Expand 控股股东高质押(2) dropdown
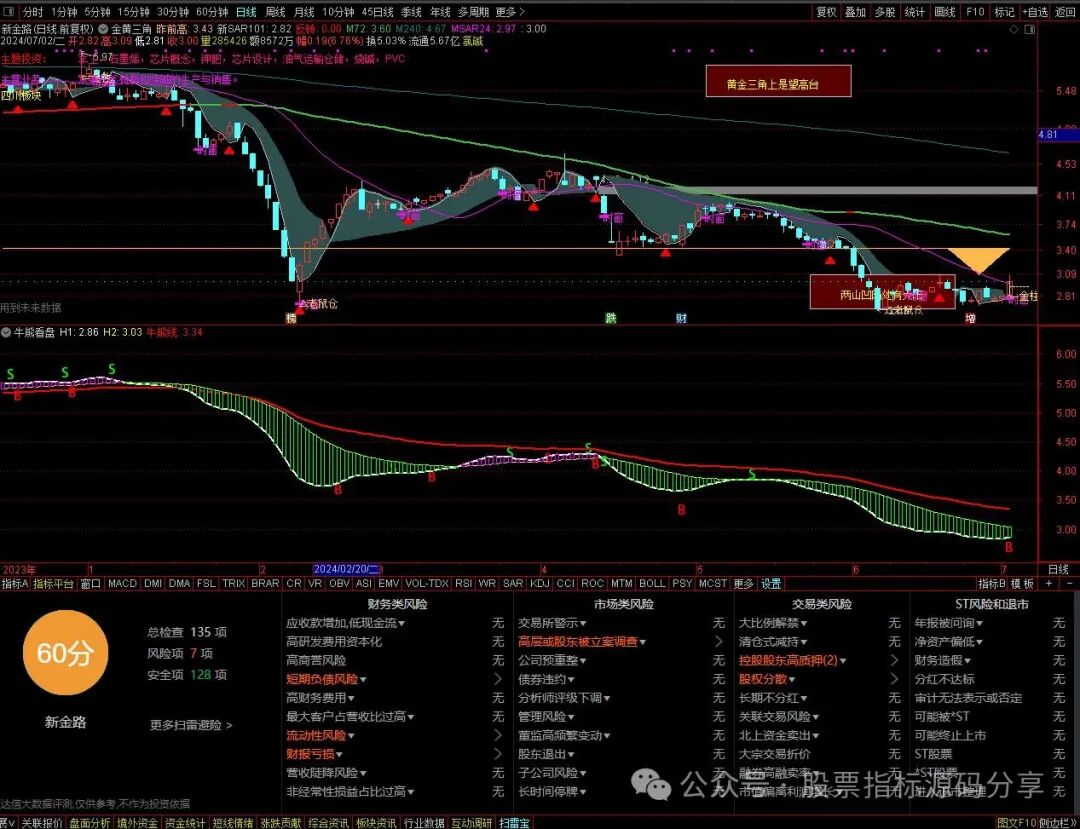 pyautogui.click(x=842, y=661)
